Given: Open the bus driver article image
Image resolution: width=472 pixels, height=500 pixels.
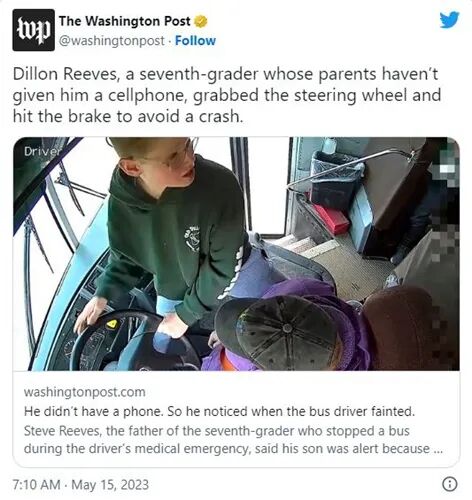Looking at the screenshot, I should [236, 254].
